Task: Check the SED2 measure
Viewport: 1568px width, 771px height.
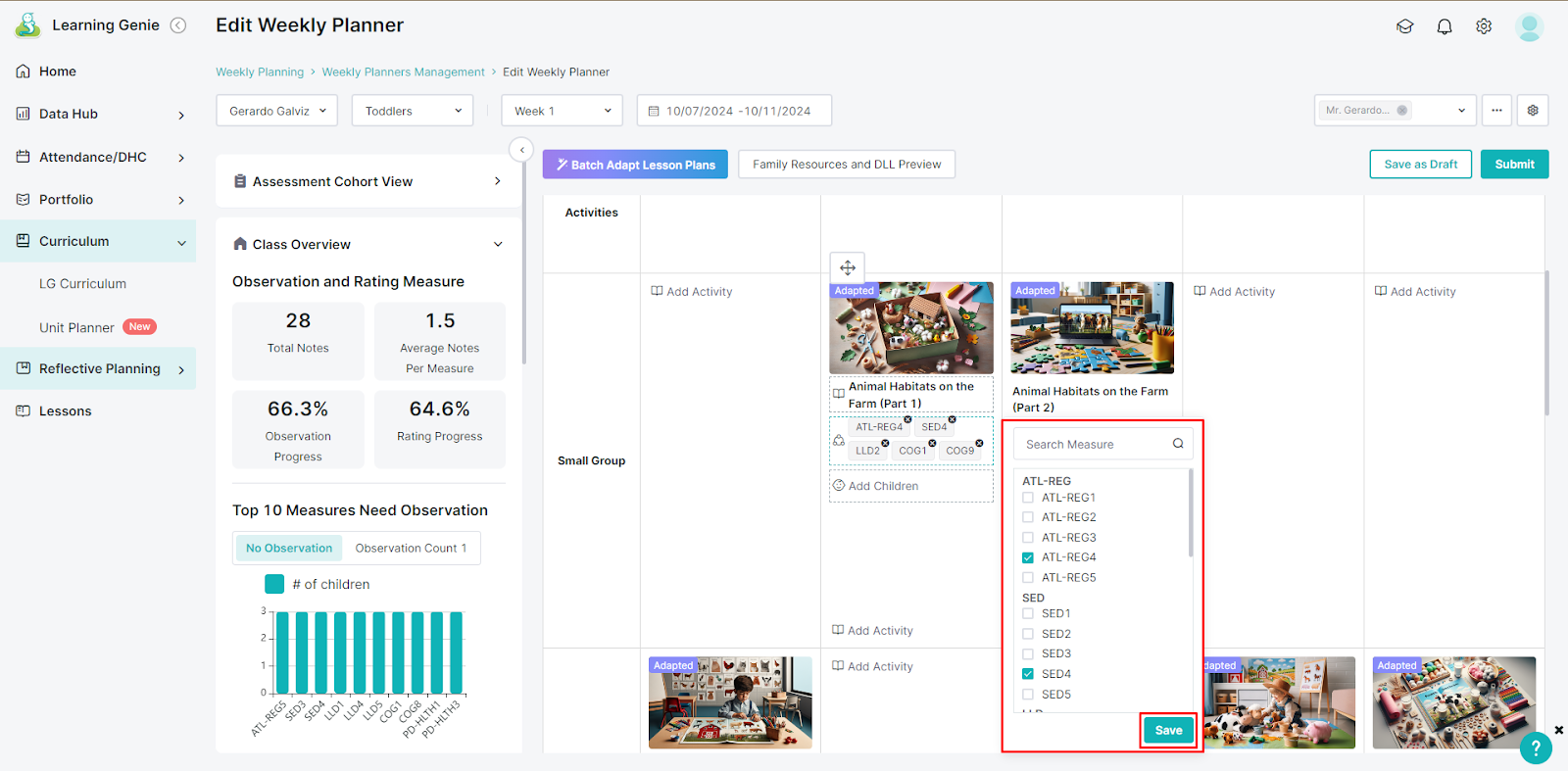Action: [1028, 634]
